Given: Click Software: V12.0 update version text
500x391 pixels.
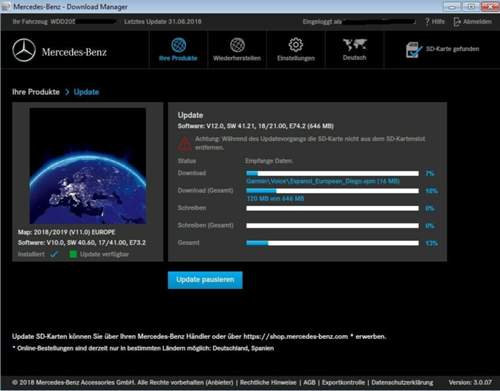Looking at the screenshot, I should pos(255,126).
